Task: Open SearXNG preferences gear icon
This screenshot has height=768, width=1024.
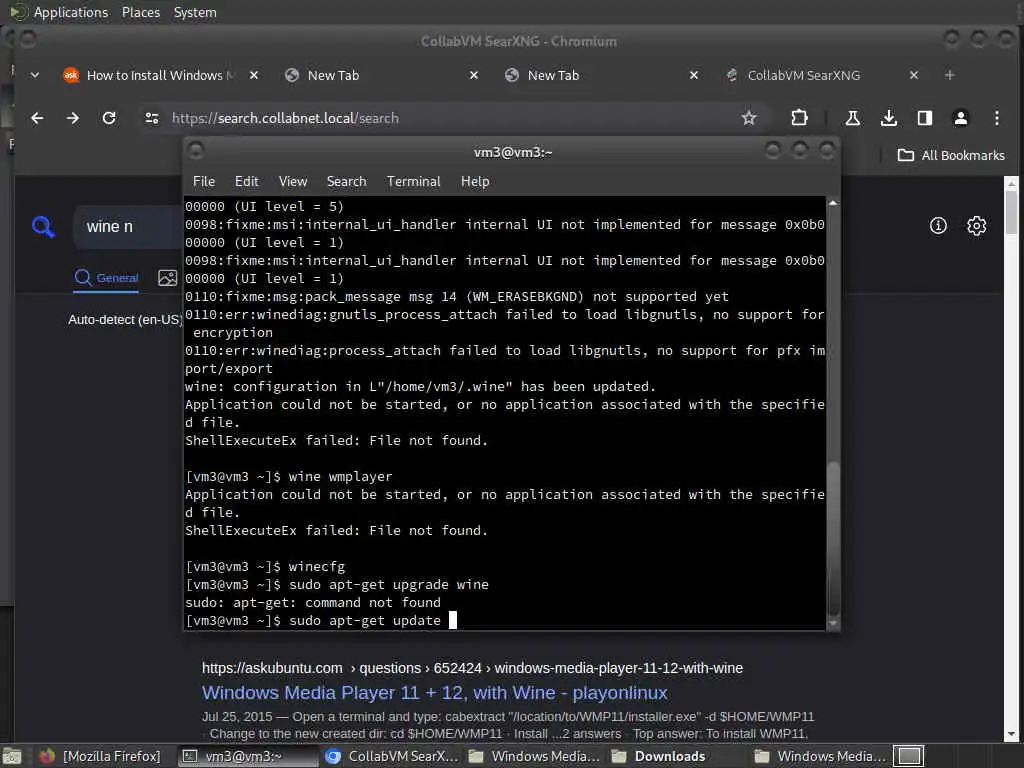Action: pyautogui.click(x=976, y=226)
